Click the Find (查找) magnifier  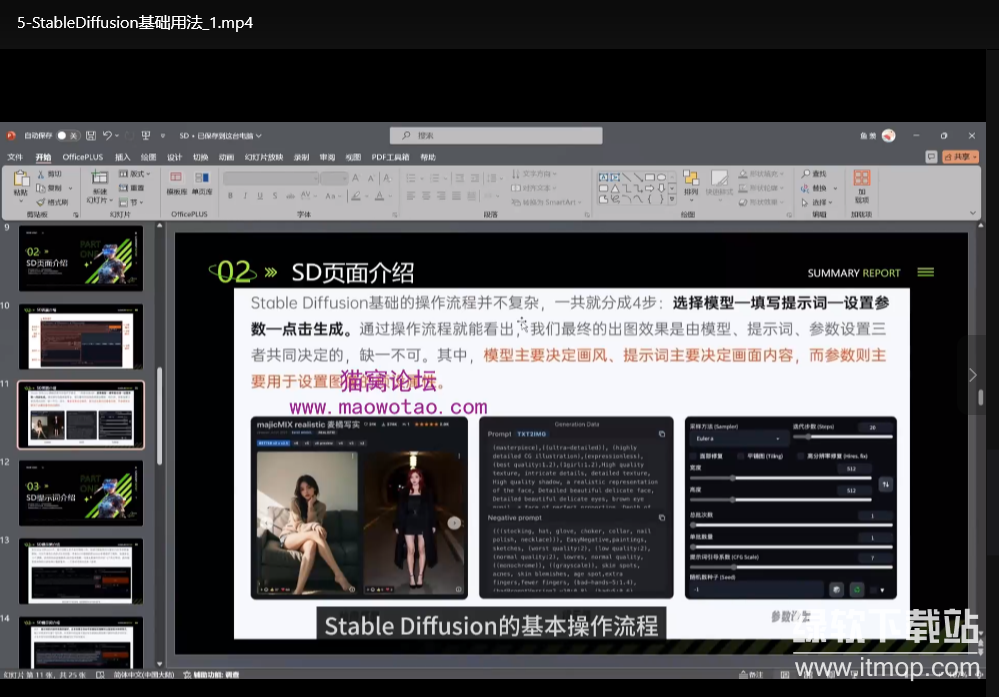806,174
